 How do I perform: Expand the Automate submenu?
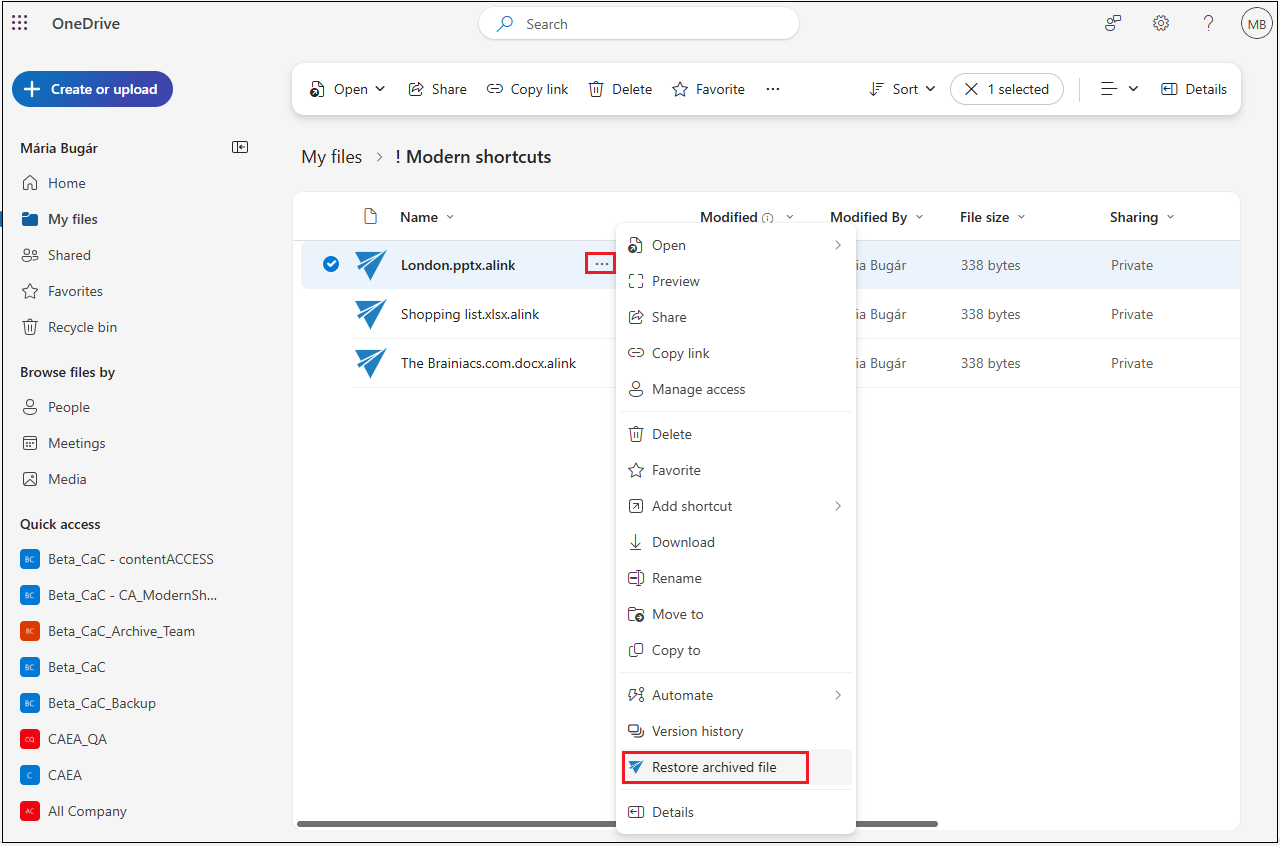pyautogui.click(x=736, y=695)
